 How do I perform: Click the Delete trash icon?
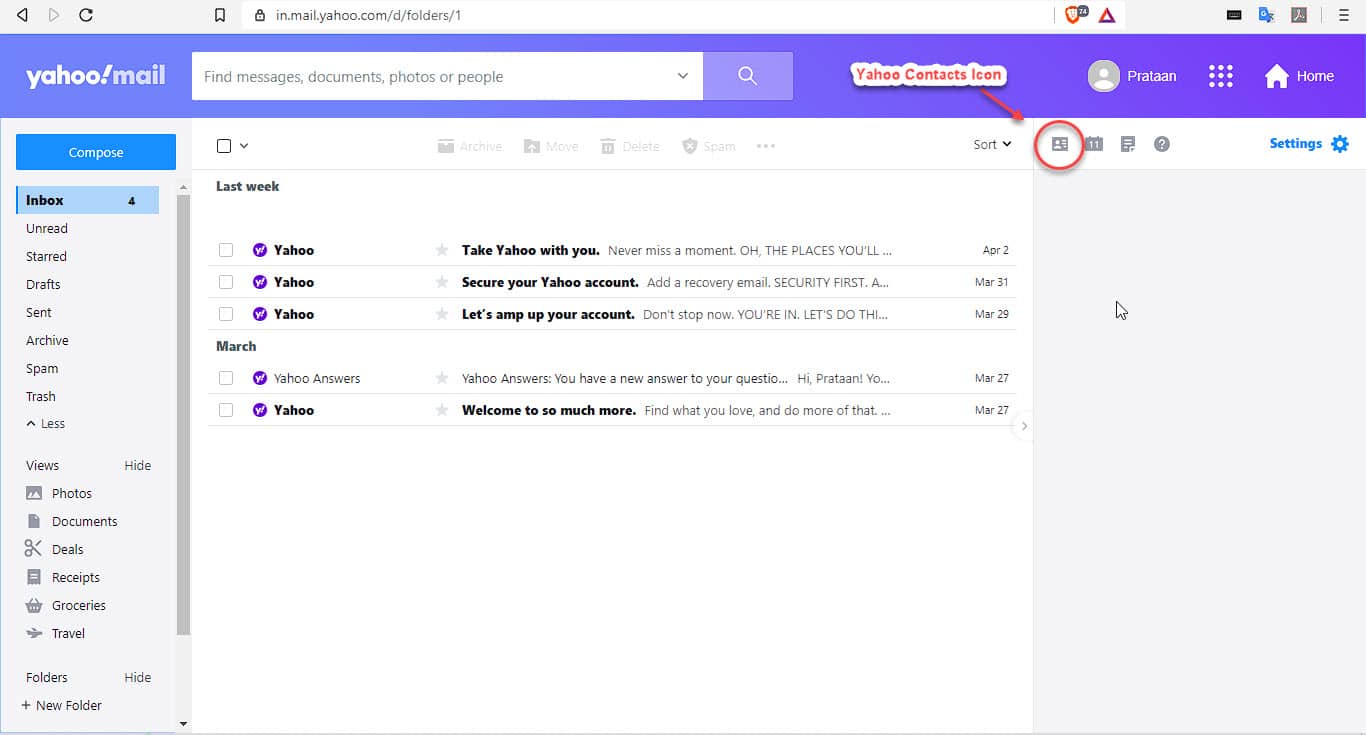608,146
